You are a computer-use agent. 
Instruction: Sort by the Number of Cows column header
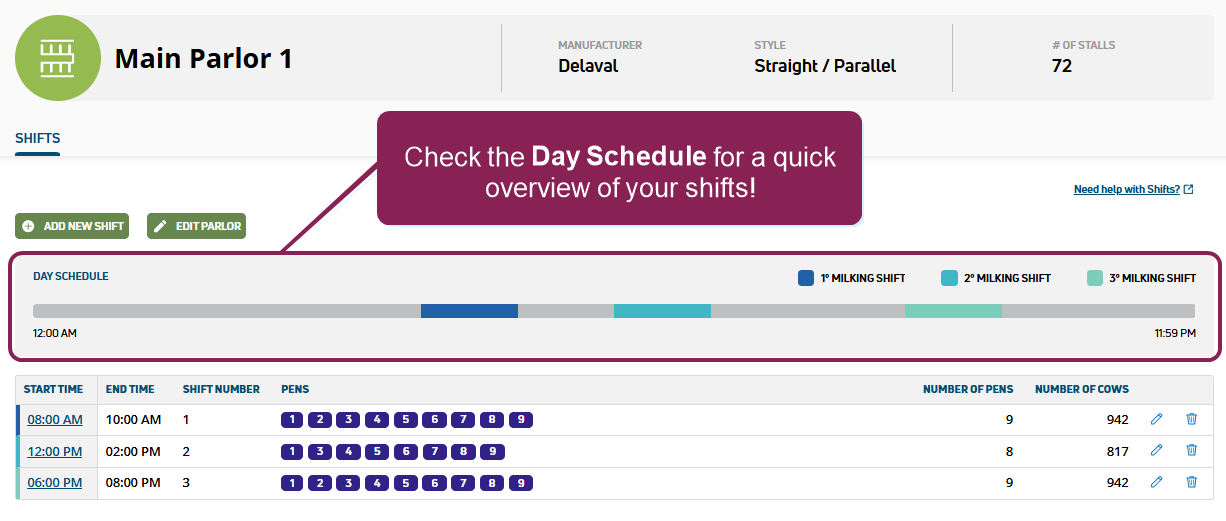click(1081, 389)
